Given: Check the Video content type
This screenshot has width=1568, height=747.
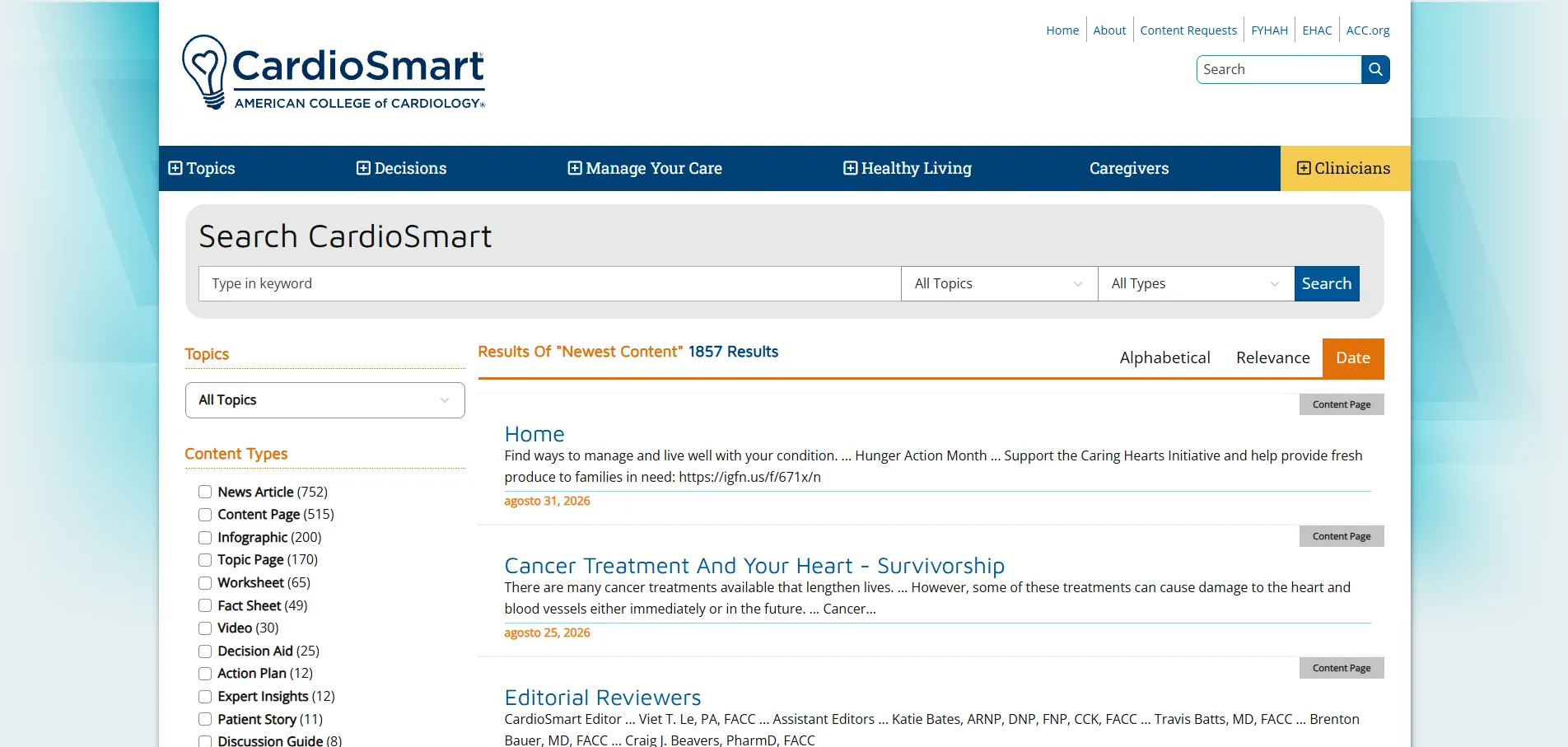Looking at the screenshot, I should 205,628.
